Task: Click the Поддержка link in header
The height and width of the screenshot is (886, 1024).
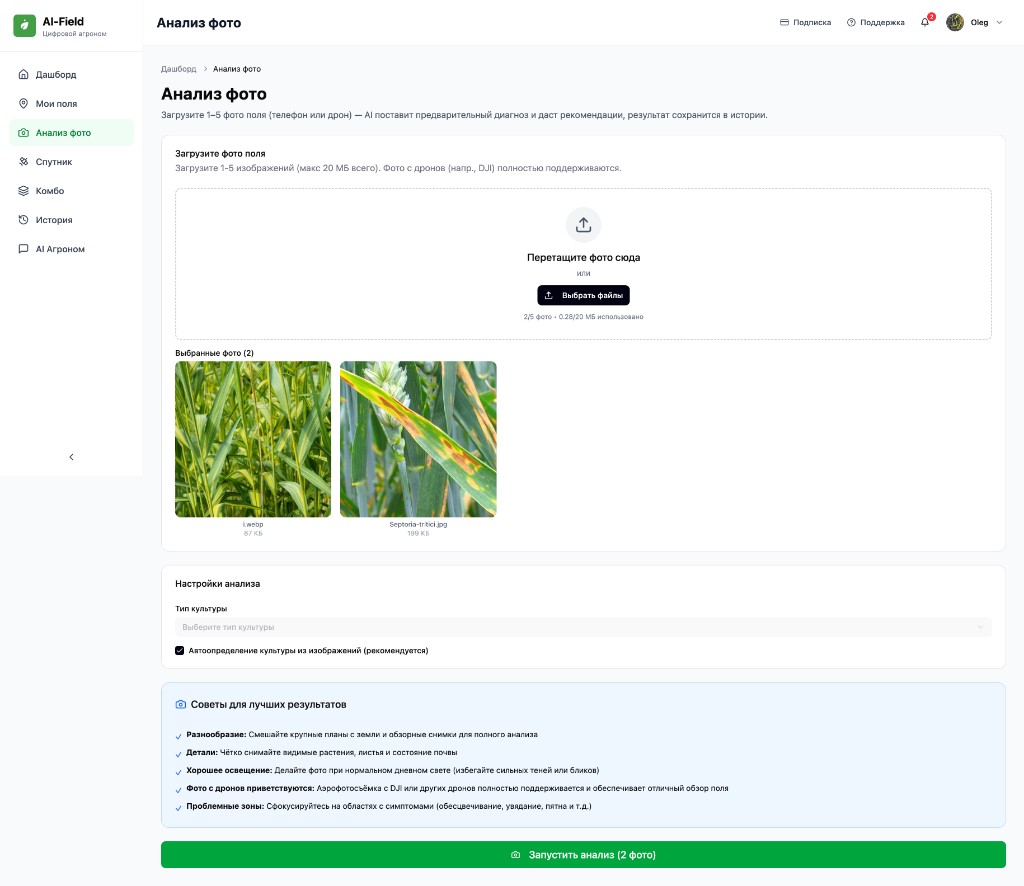Action: click(875, 22)
